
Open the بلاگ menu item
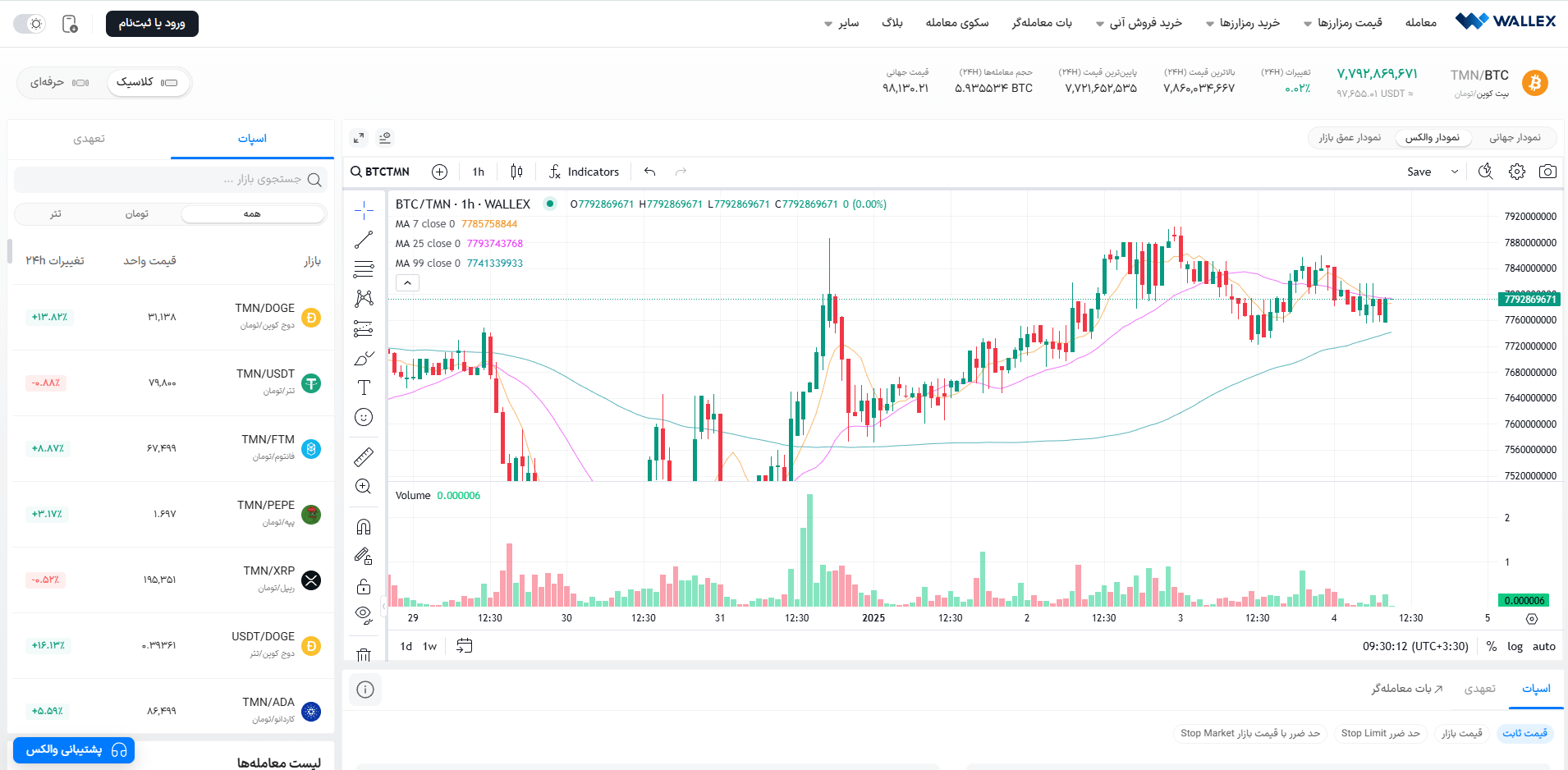click(x=892, y=23)
